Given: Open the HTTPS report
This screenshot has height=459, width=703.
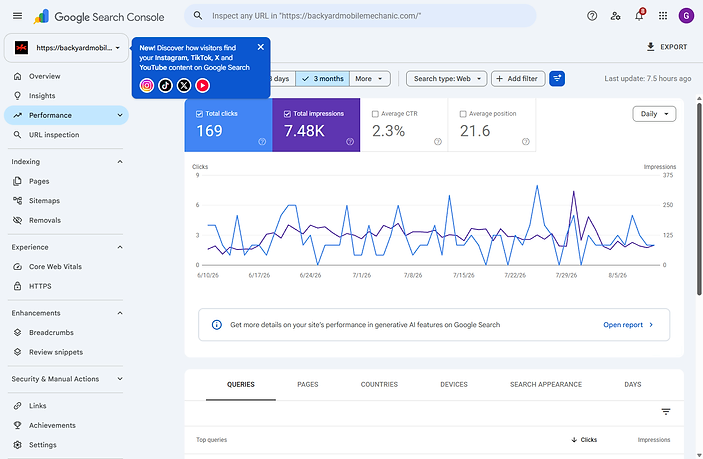Looking at the screenshot, I should coord(66,286).
